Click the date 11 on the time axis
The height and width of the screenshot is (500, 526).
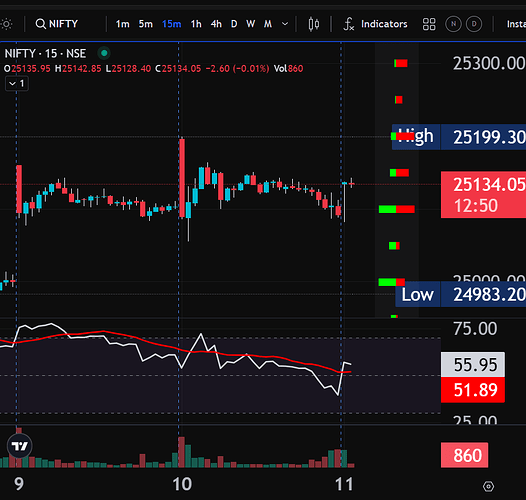pos(344,484)
